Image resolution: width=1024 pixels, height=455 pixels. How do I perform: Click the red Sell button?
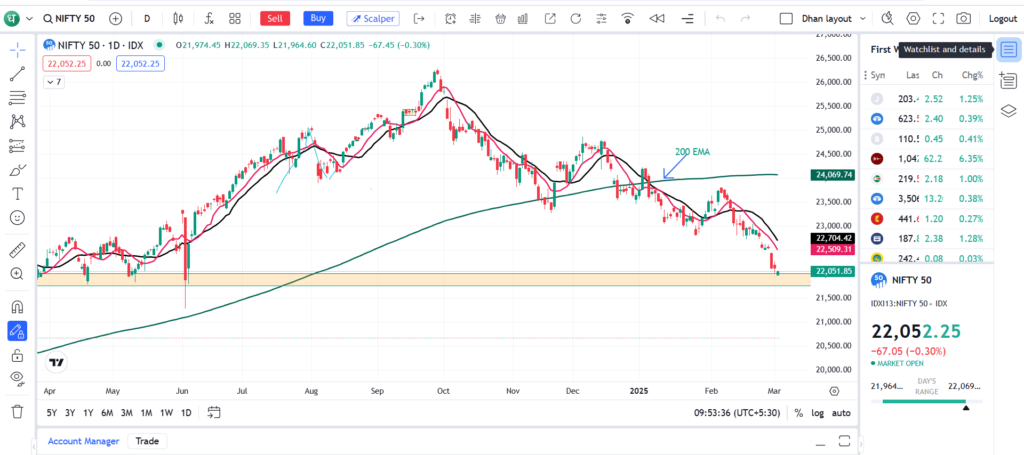click(x=275, y=18)
